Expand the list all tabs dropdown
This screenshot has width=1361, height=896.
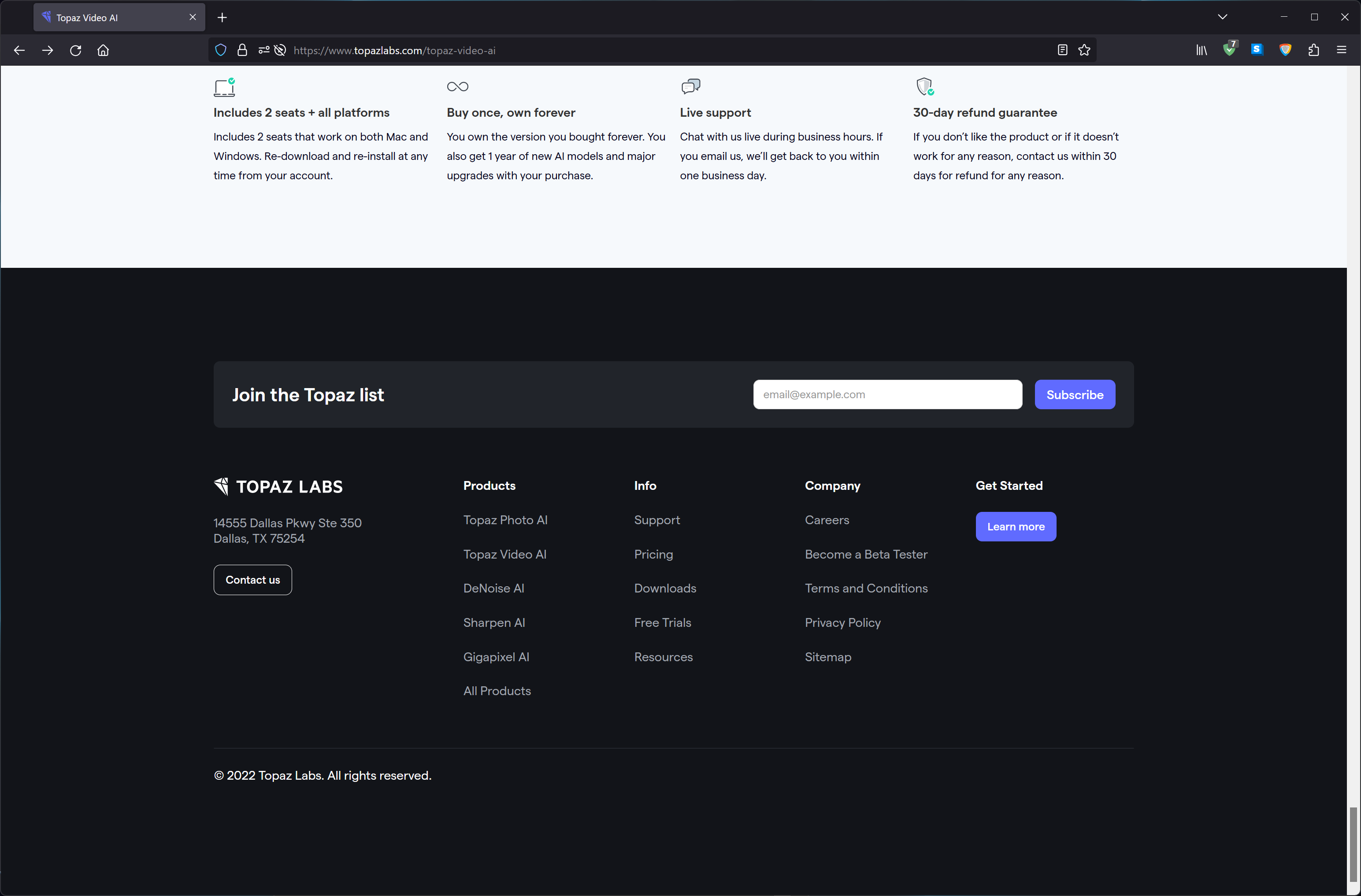pos(1223,17)
